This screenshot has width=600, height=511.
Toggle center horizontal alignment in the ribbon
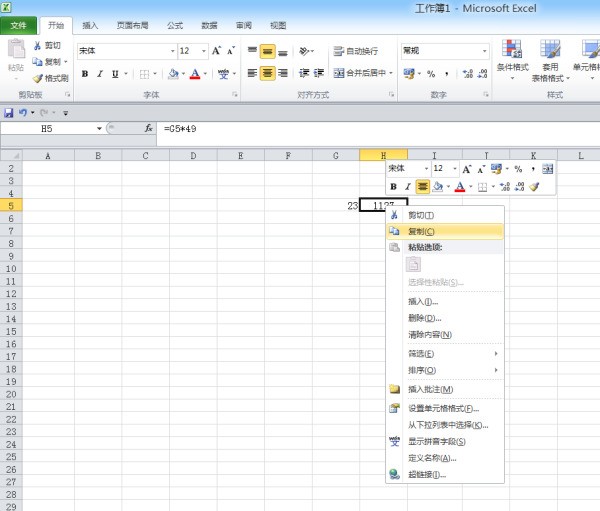point(267,73)
